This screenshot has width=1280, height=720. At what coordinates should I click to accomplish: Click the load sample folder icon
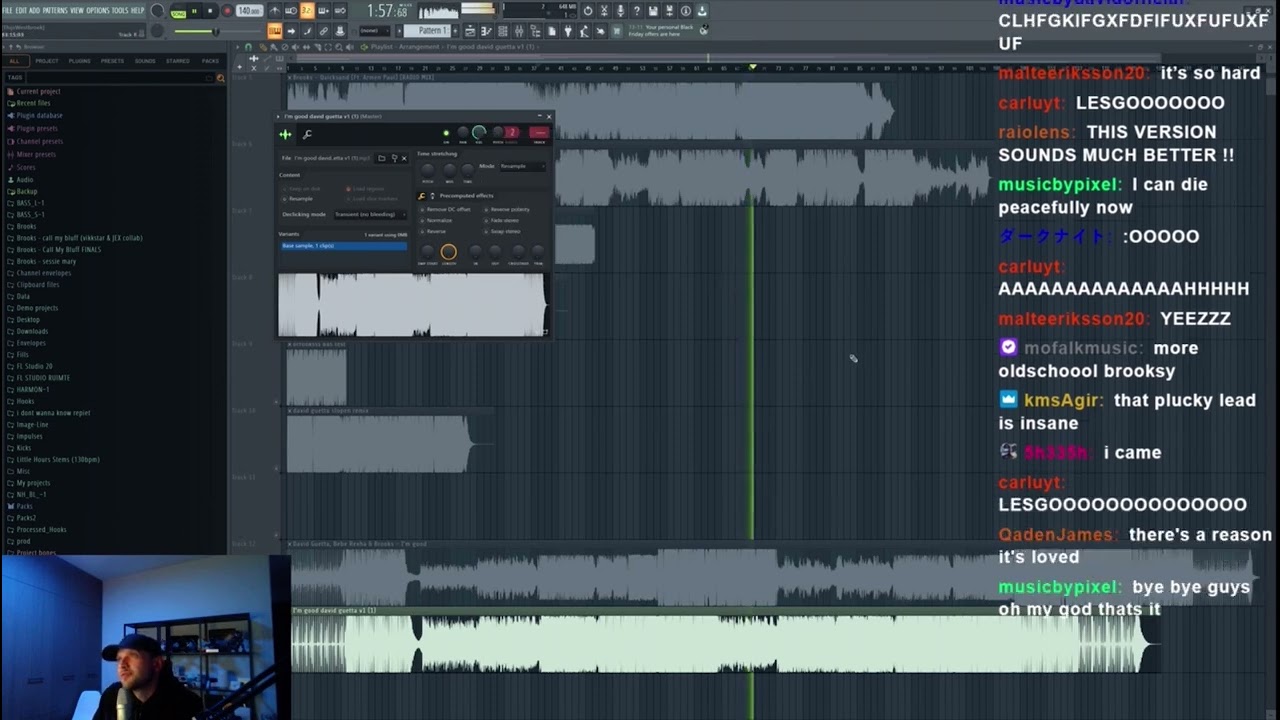(382, 158)
